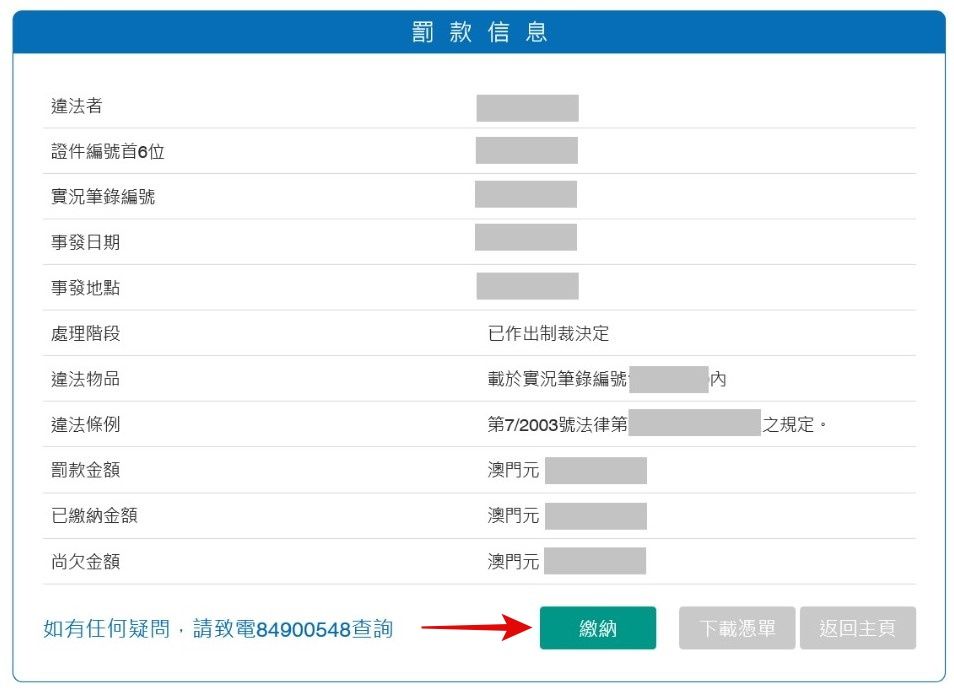Click the masked amount in 罰款金額 row
Viewport: 954px width, 690px height.
click(x=595, y=470)
